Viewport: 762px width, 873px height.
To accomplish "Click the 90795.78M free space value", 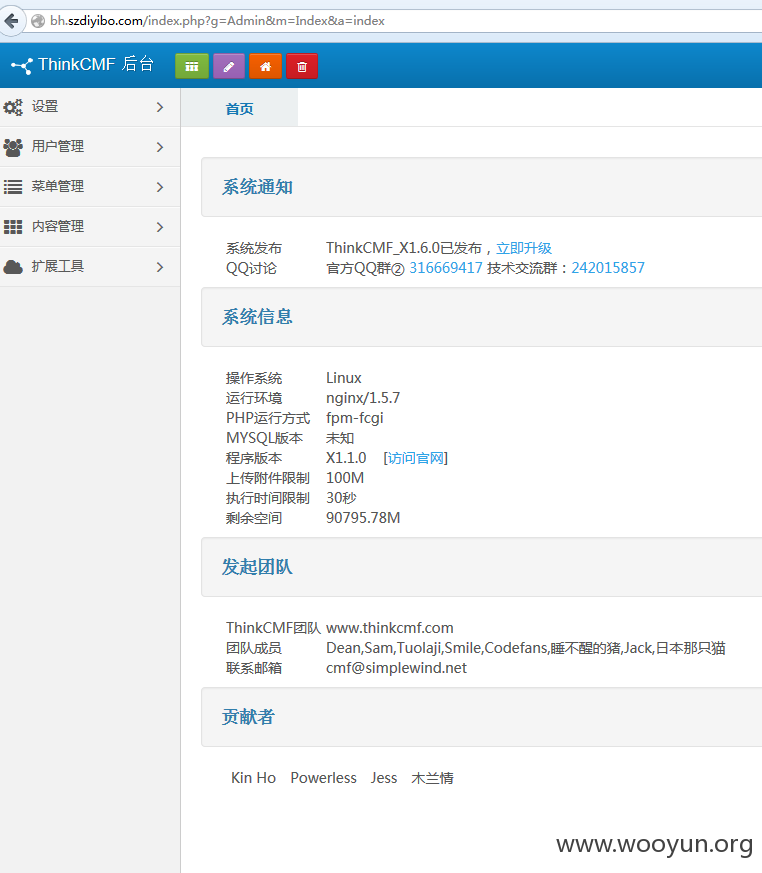I will point(363,518).
